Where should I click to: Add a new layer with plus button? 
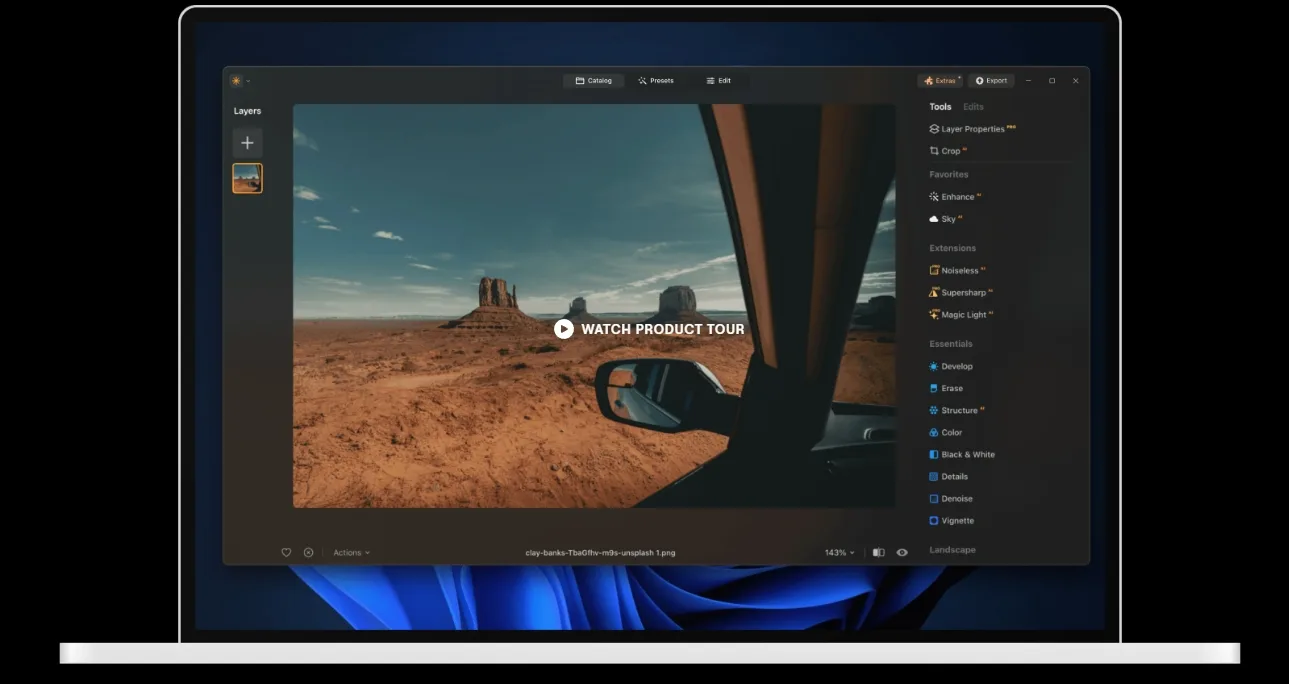[x=247, y=143]
